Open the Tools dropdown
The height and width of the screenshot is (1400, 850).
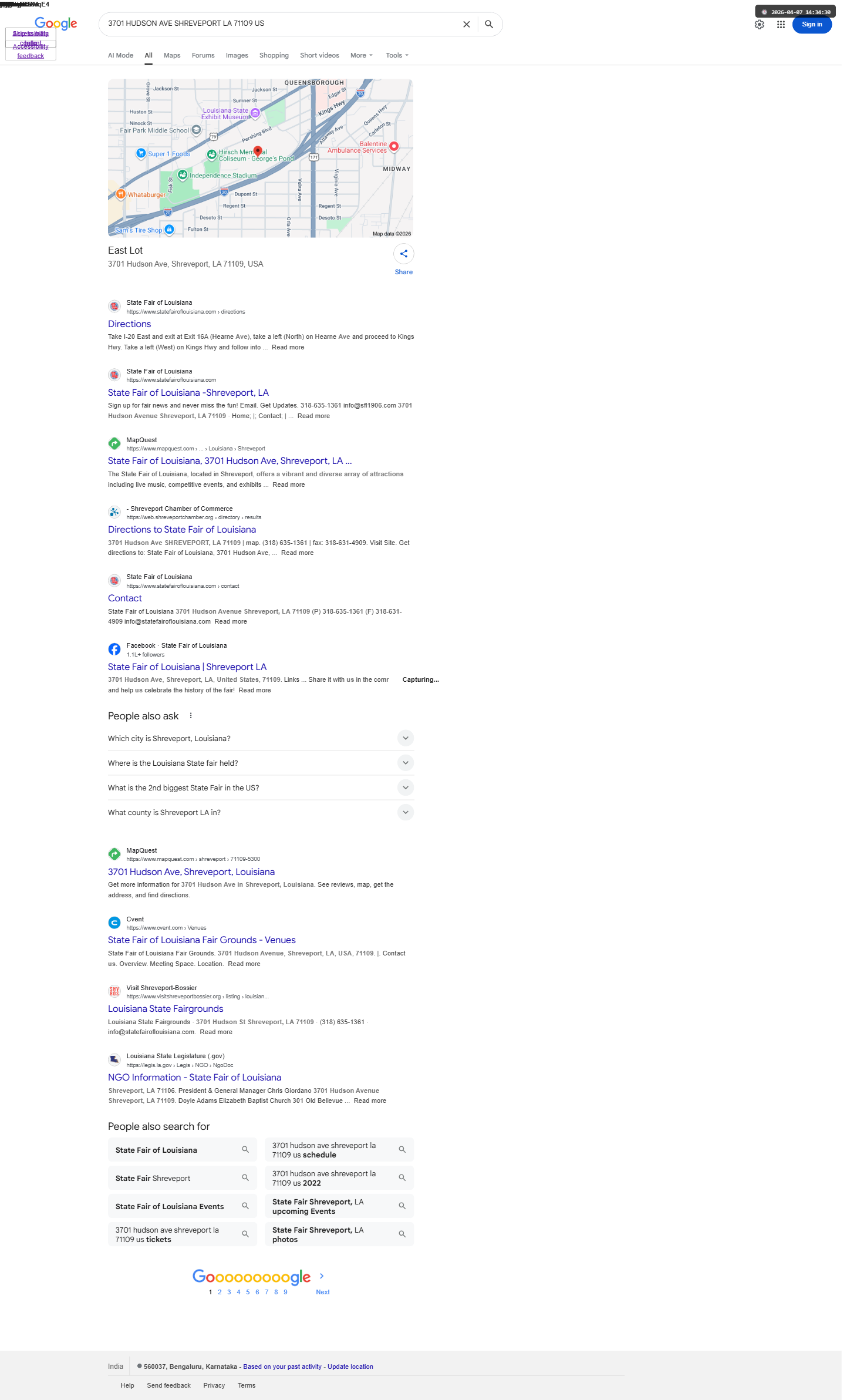coord(397,55)
